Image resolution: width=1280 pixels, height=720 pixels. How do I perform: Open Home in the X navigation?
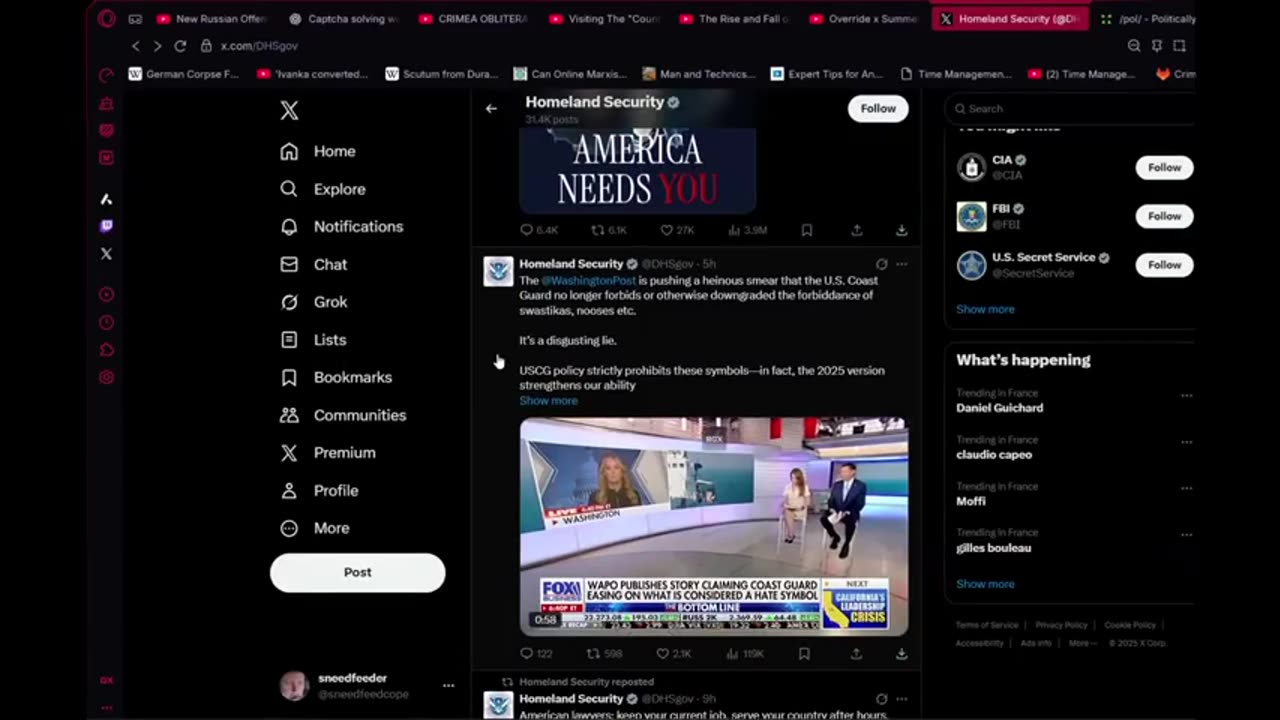tap(318, 151)
